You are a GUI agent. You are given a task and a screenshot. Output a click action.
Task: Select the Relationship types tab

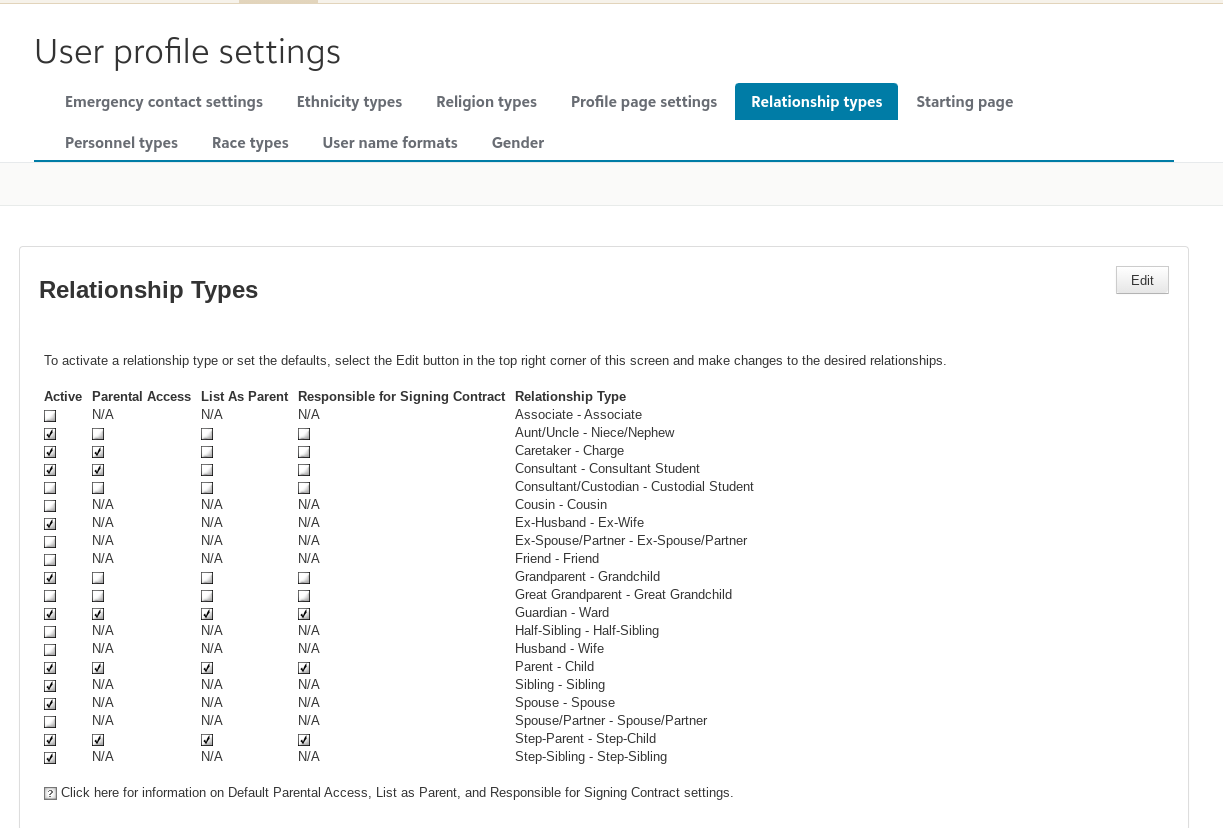[x=816, y=102]
